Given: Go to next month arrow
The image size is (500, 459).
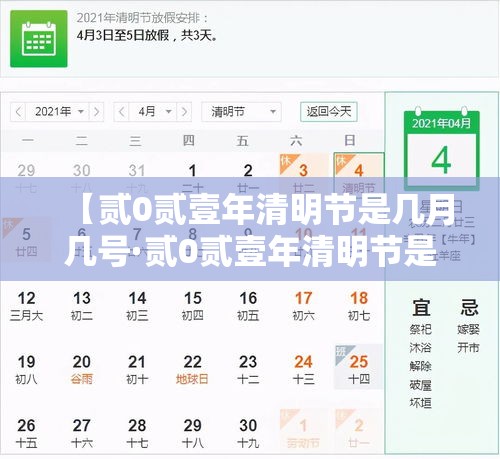Looking at the screenshot, I should [184, 112].
